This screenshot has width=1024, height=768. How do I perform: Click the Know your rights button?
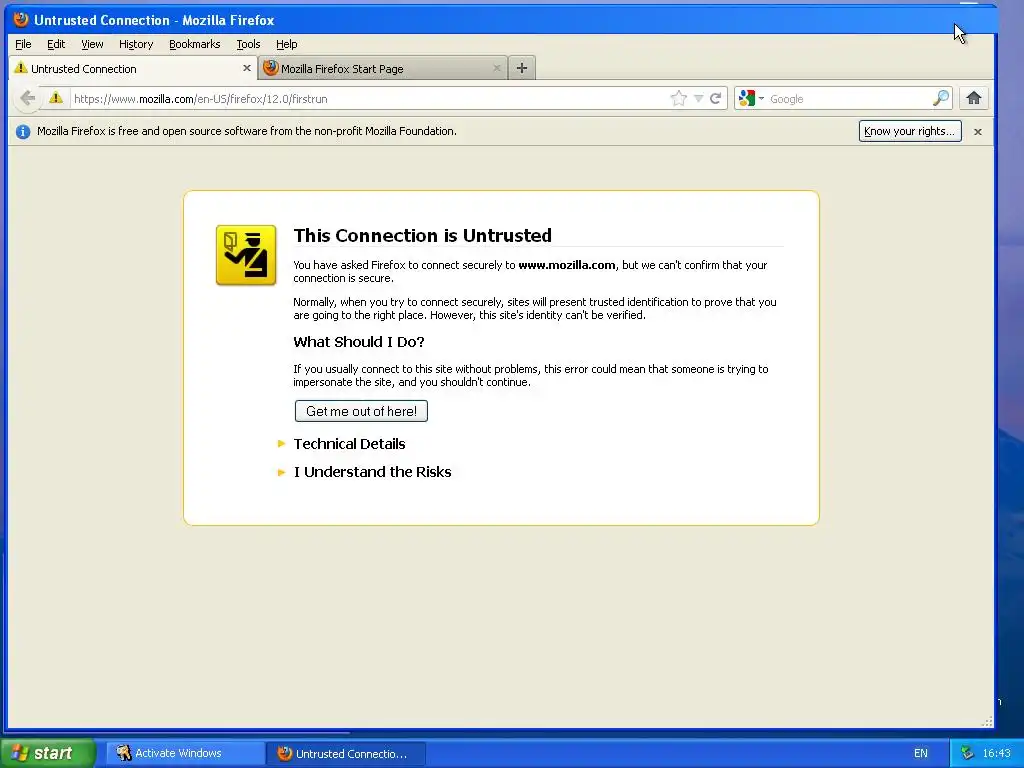[x=910, y=131]
